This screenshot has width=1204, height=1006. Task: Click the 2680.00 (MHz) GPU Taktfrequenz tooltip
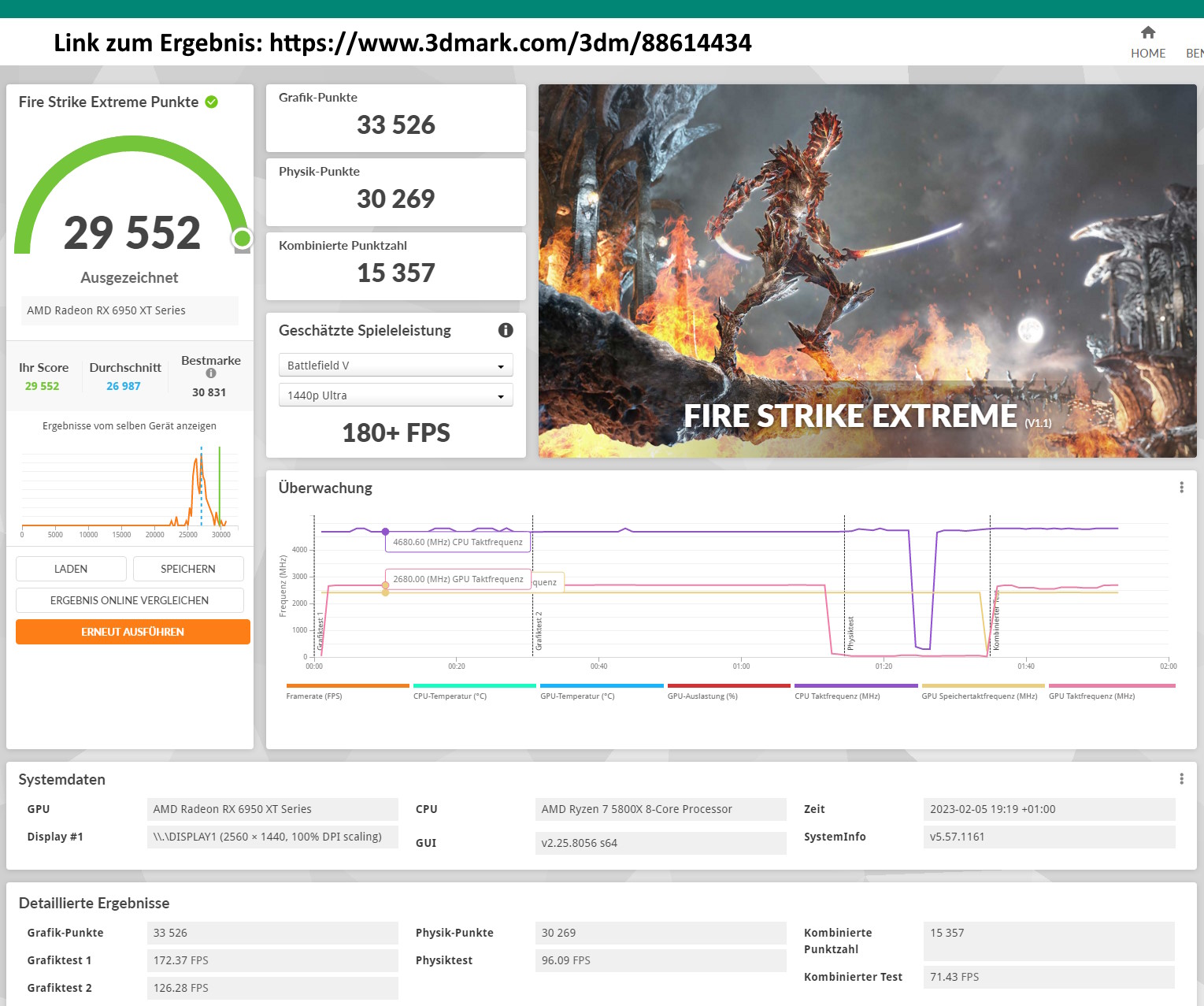[458, 579]
